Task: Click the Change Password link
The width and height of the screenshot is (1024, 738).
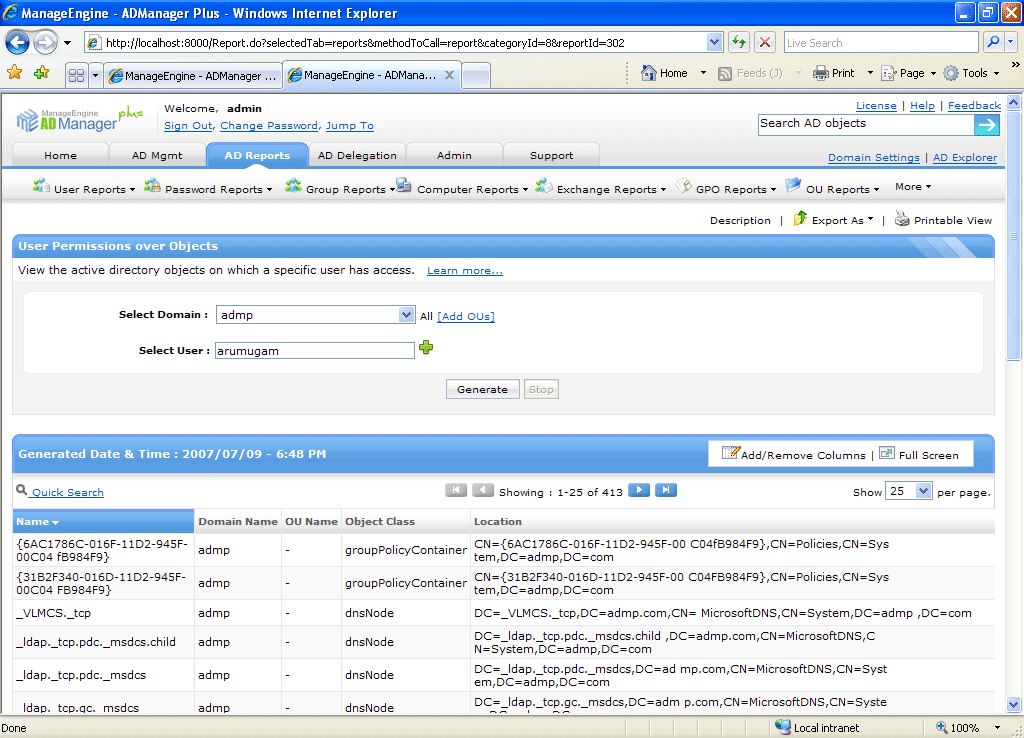Action: click(269, 125)
